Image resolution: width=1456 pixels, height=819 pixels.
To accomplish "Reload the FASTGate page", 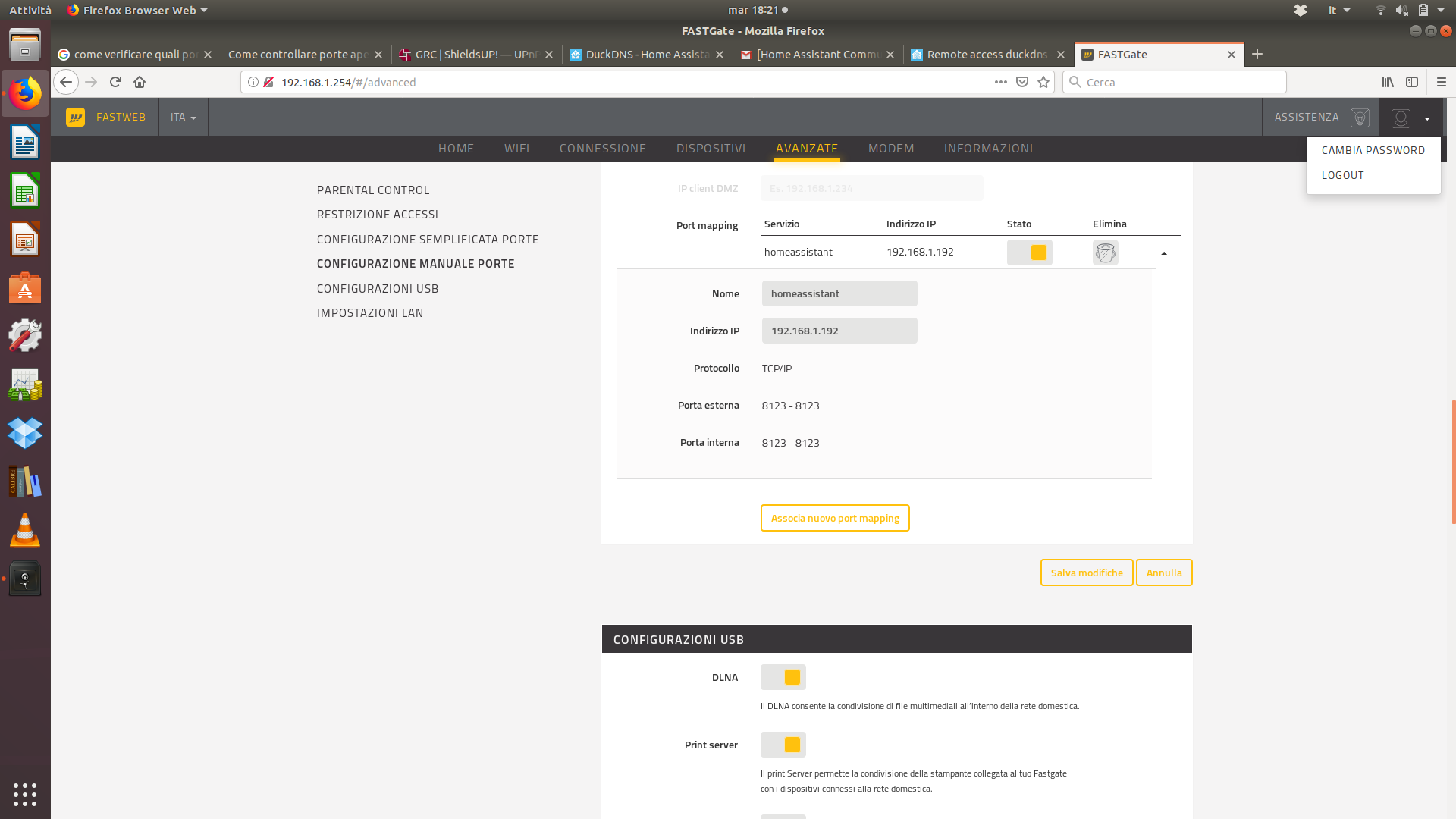I will [x=115, y=82].
